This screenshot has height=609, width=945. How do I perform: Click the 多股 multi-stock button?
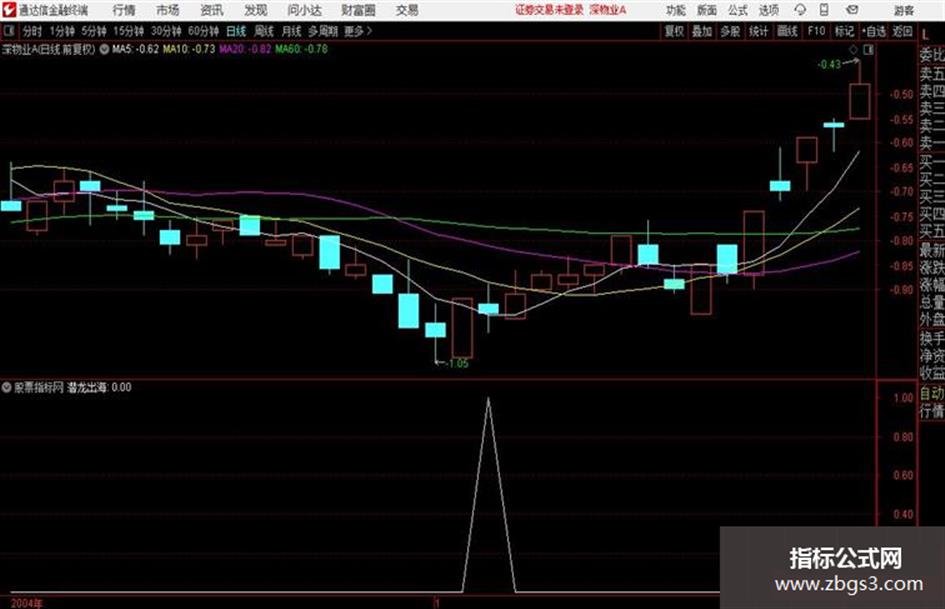(730, 31)
